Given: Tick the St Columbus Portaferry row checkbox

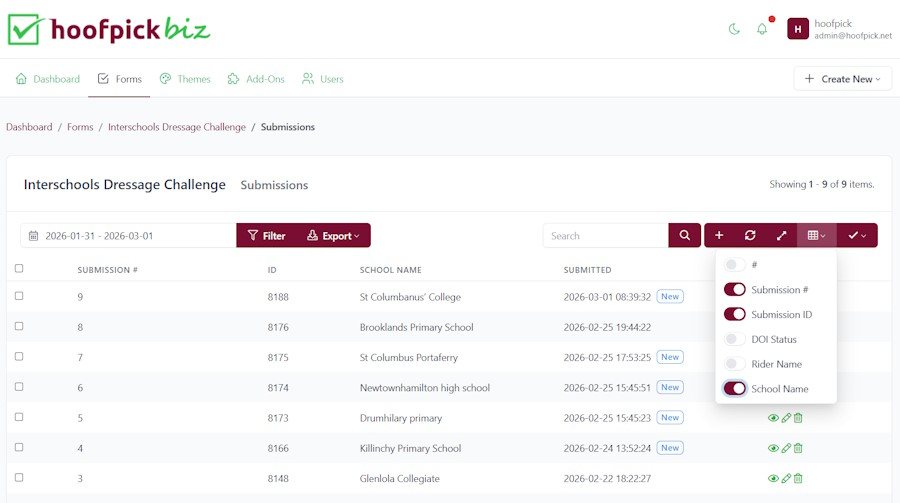Looking at the screenshot, I should [x=19, y=357].
